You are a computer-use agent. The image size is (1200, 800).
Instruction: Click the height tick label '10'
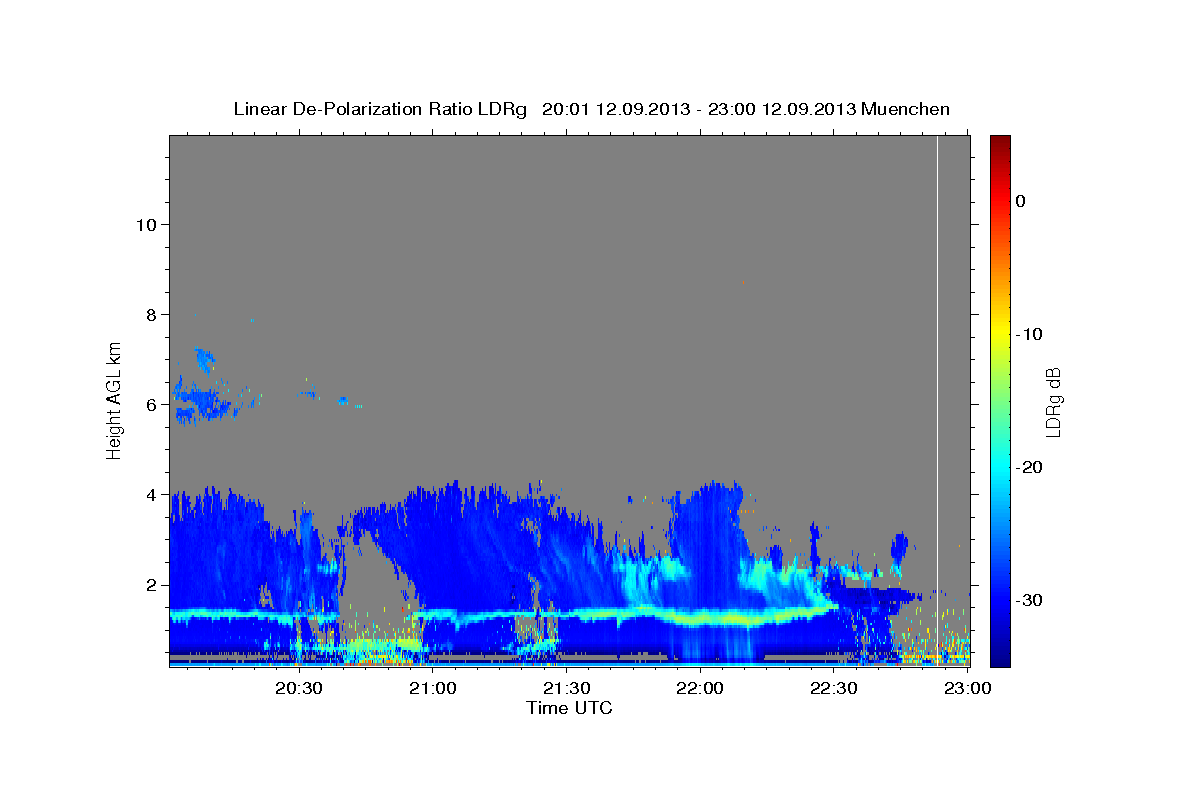pyautogui.click(x=145, y=224)
